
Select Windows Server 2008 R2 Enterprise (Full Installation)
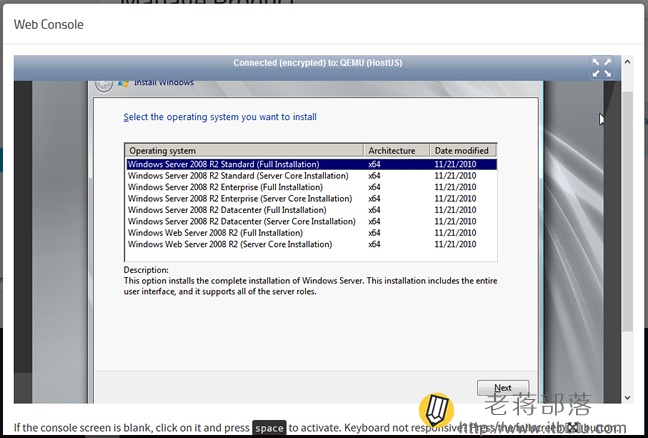[x=311, y=187]
